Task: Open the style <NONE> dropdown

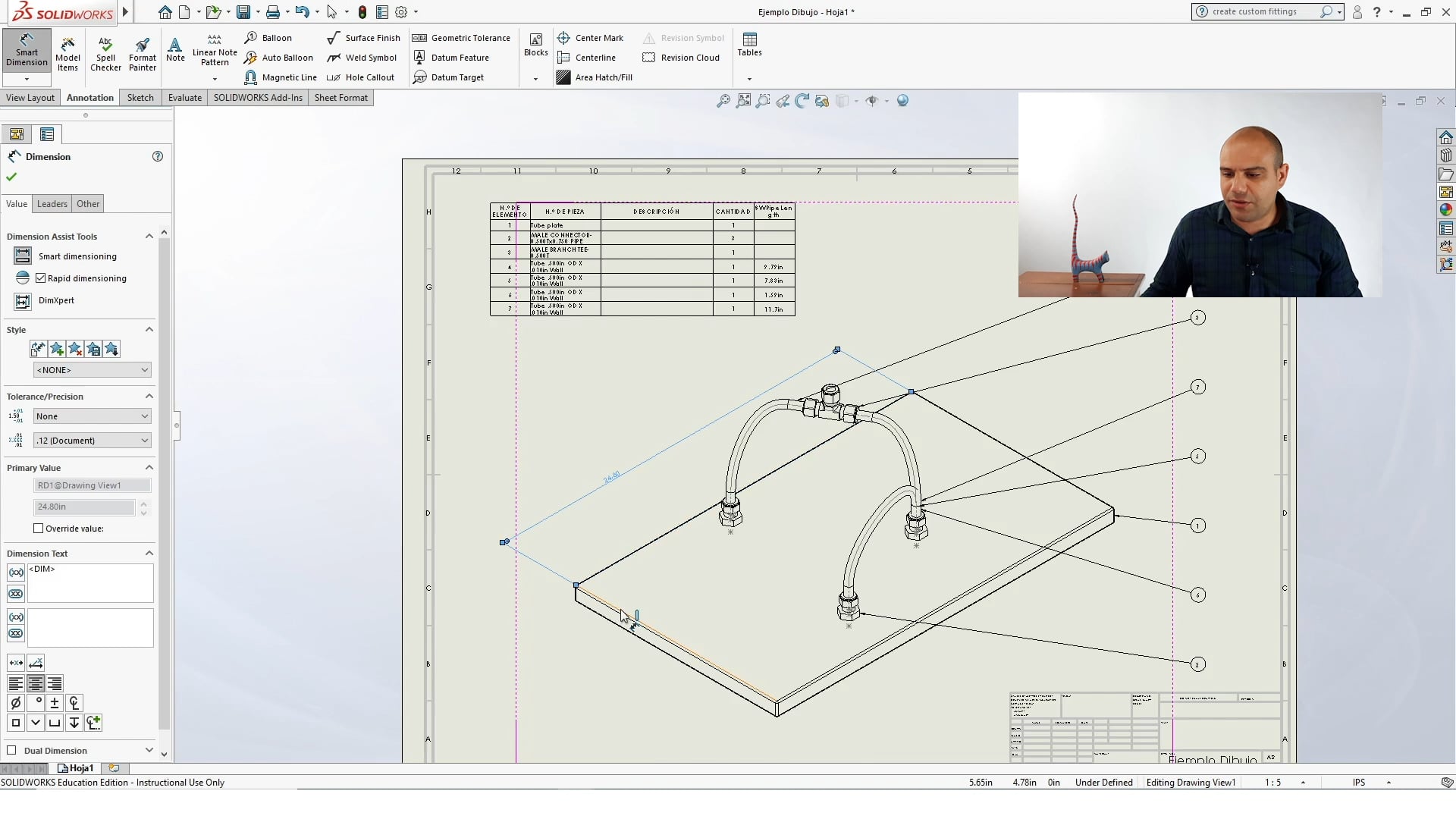Action: tap(92, 370)
